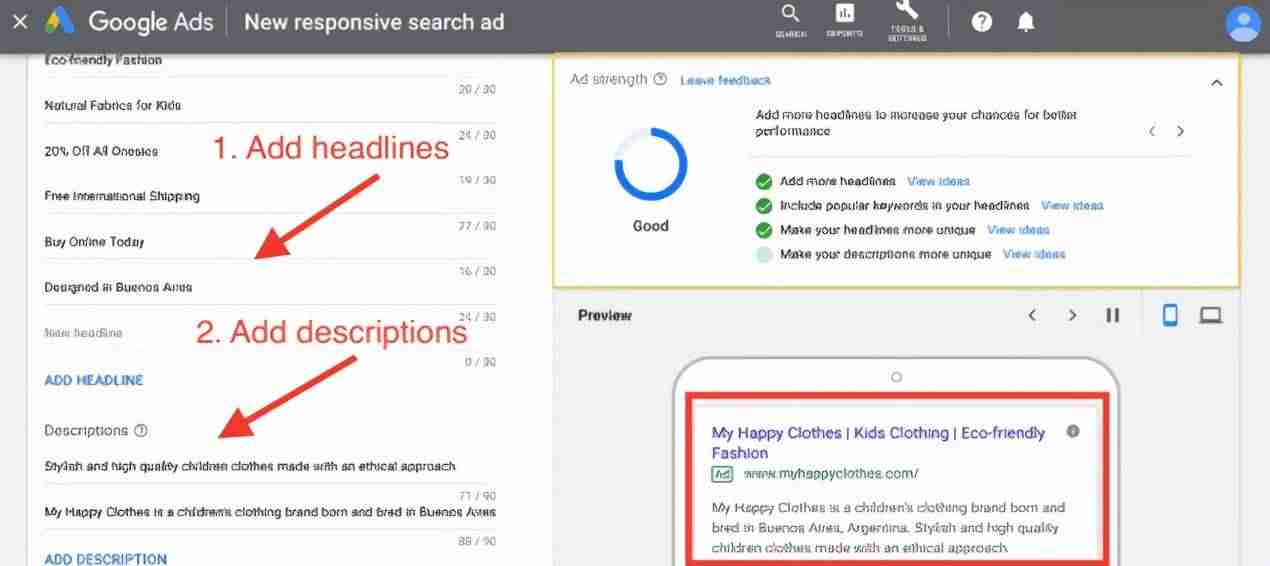The image size is (1270, 566).
Task: Open the account profile avatar
Action: (x=1243, y=23)
